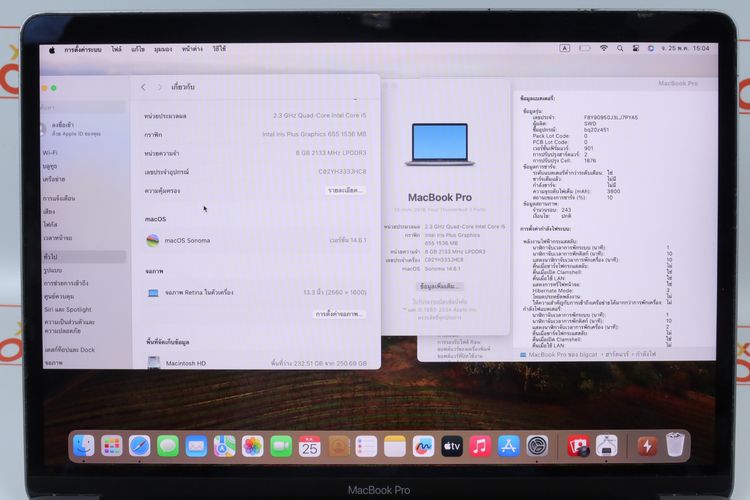The width and height of the screenshot is (750, 500).
Task: Click the การตั้งค่าจอภาพ... display settings button
Action: point(339,314)
